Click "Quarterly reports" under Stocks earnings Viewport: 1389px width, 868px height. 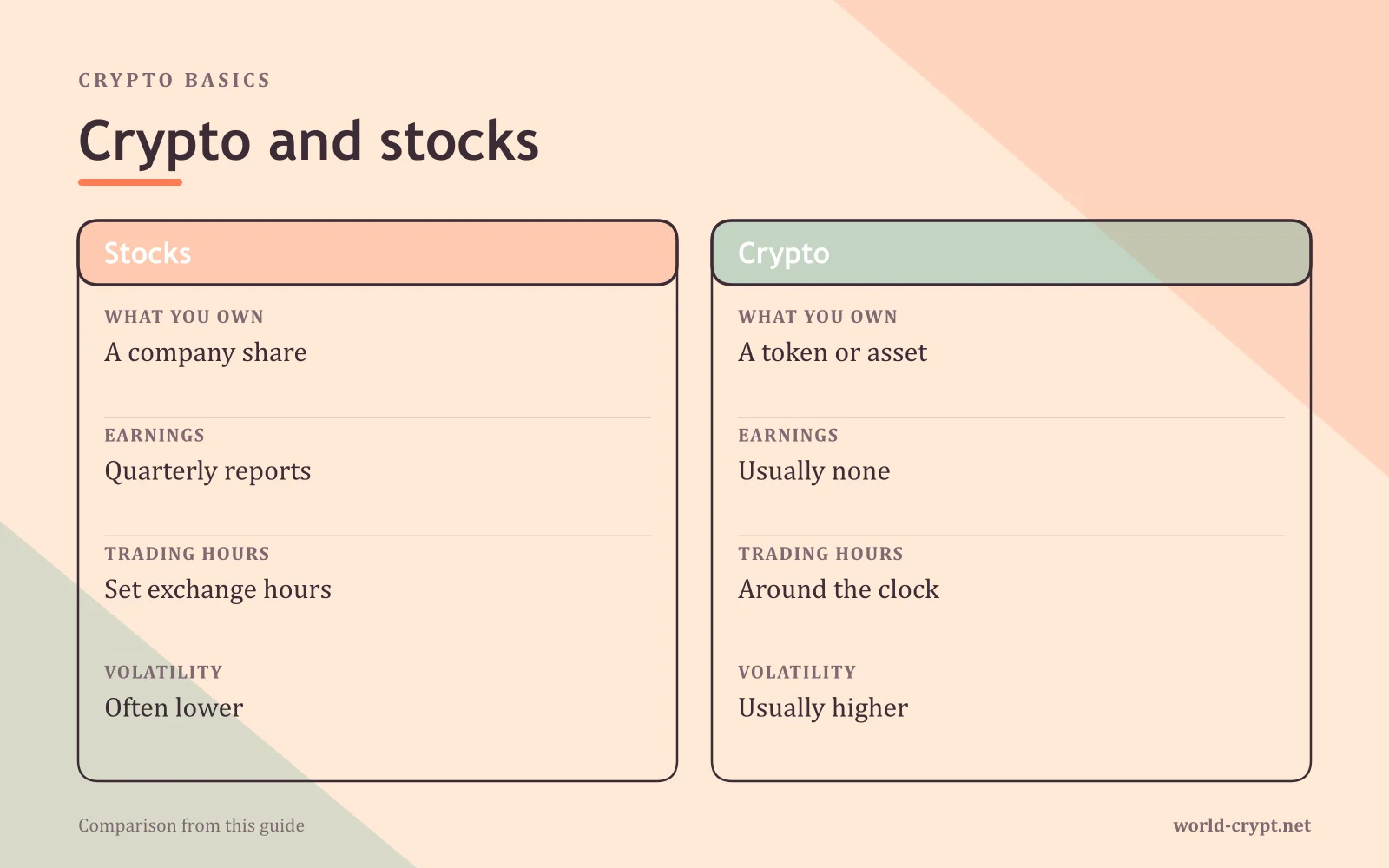pos(207,471)
